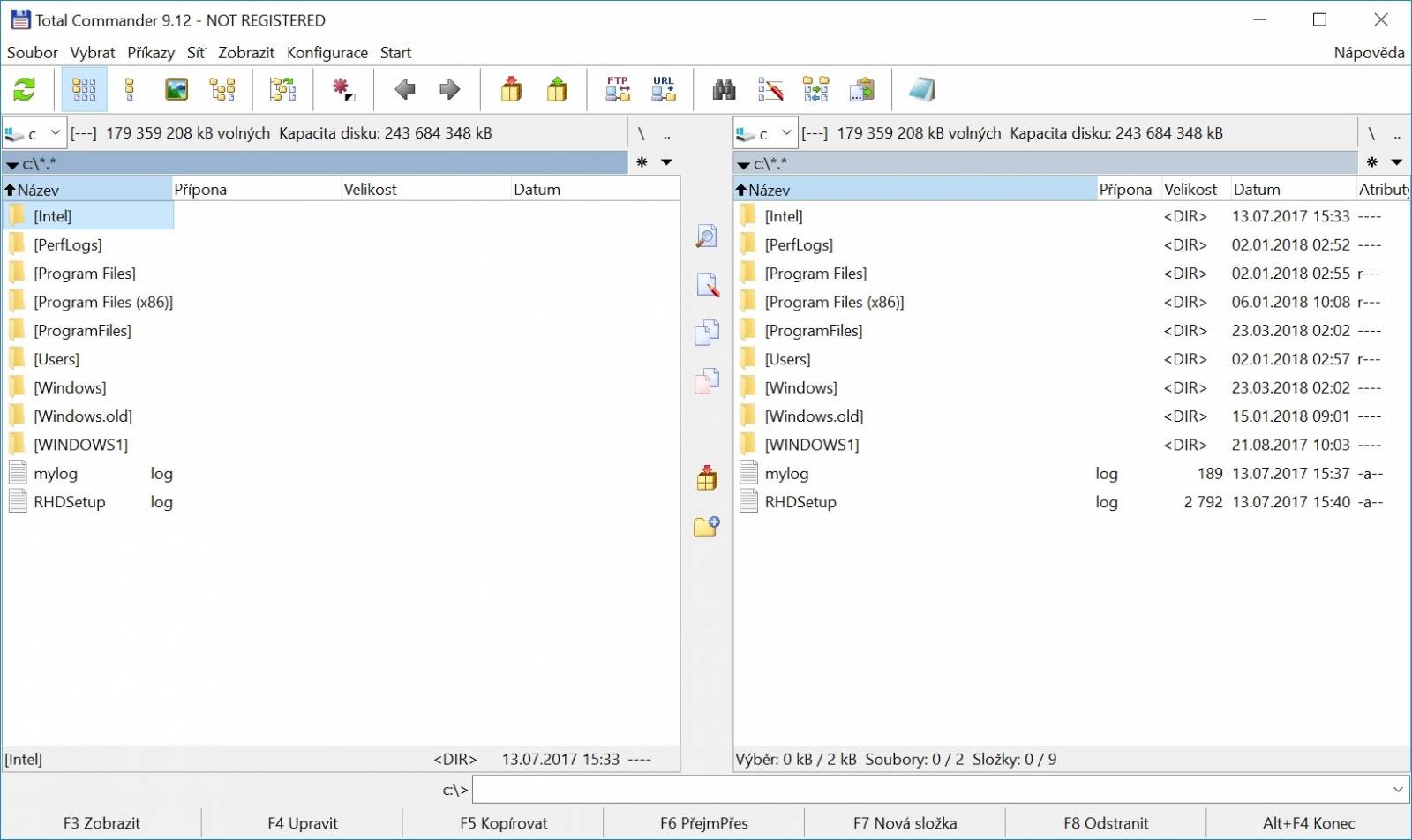This screenshot has height=840, width=1412.
Task: Select [Program Files (x86)] in left panel
Action: pyautogui.click(x=103, y=302)
